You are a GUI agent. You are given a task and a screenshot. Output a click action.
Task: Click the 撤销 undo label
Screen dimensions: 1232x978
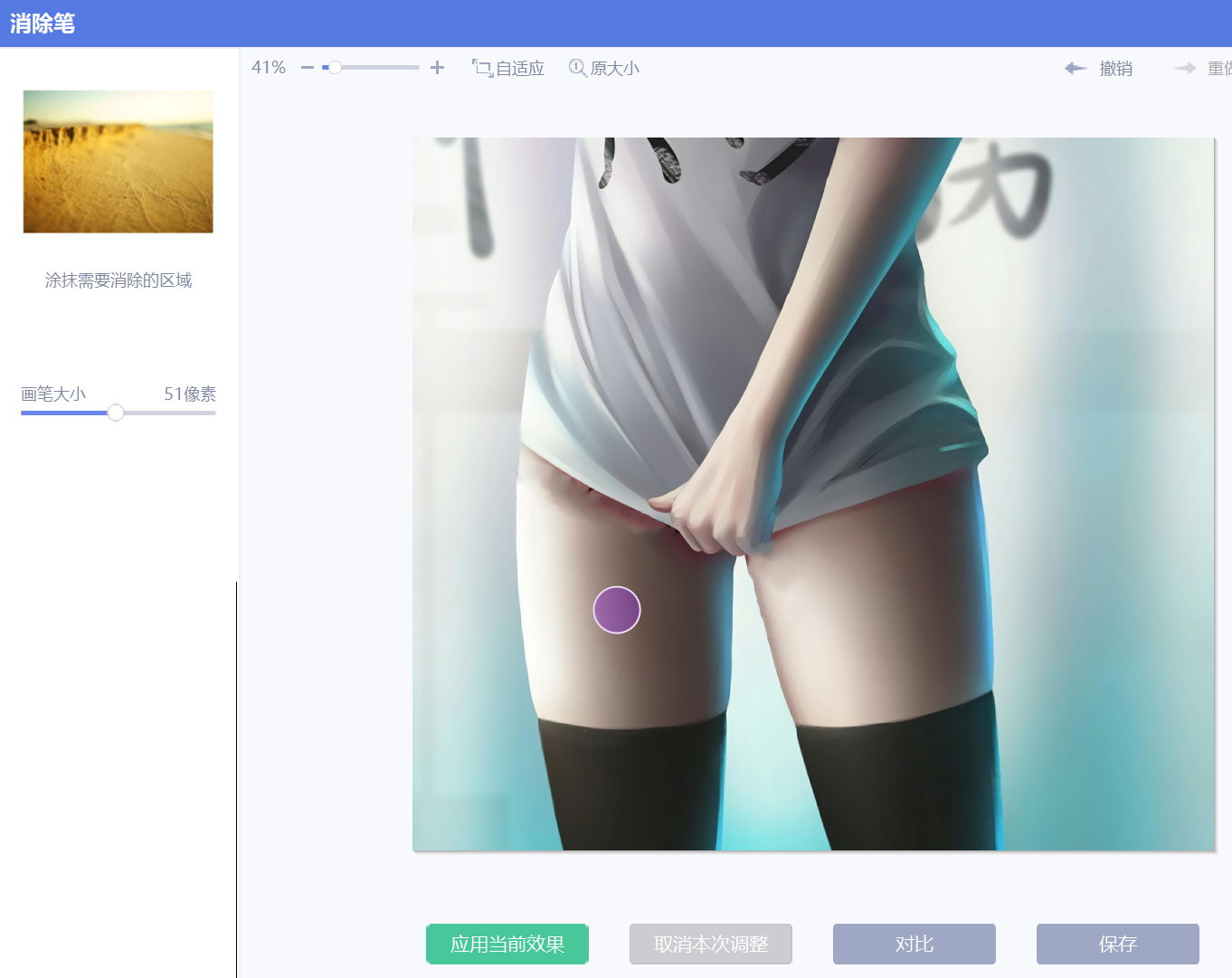pos(1116,69)
